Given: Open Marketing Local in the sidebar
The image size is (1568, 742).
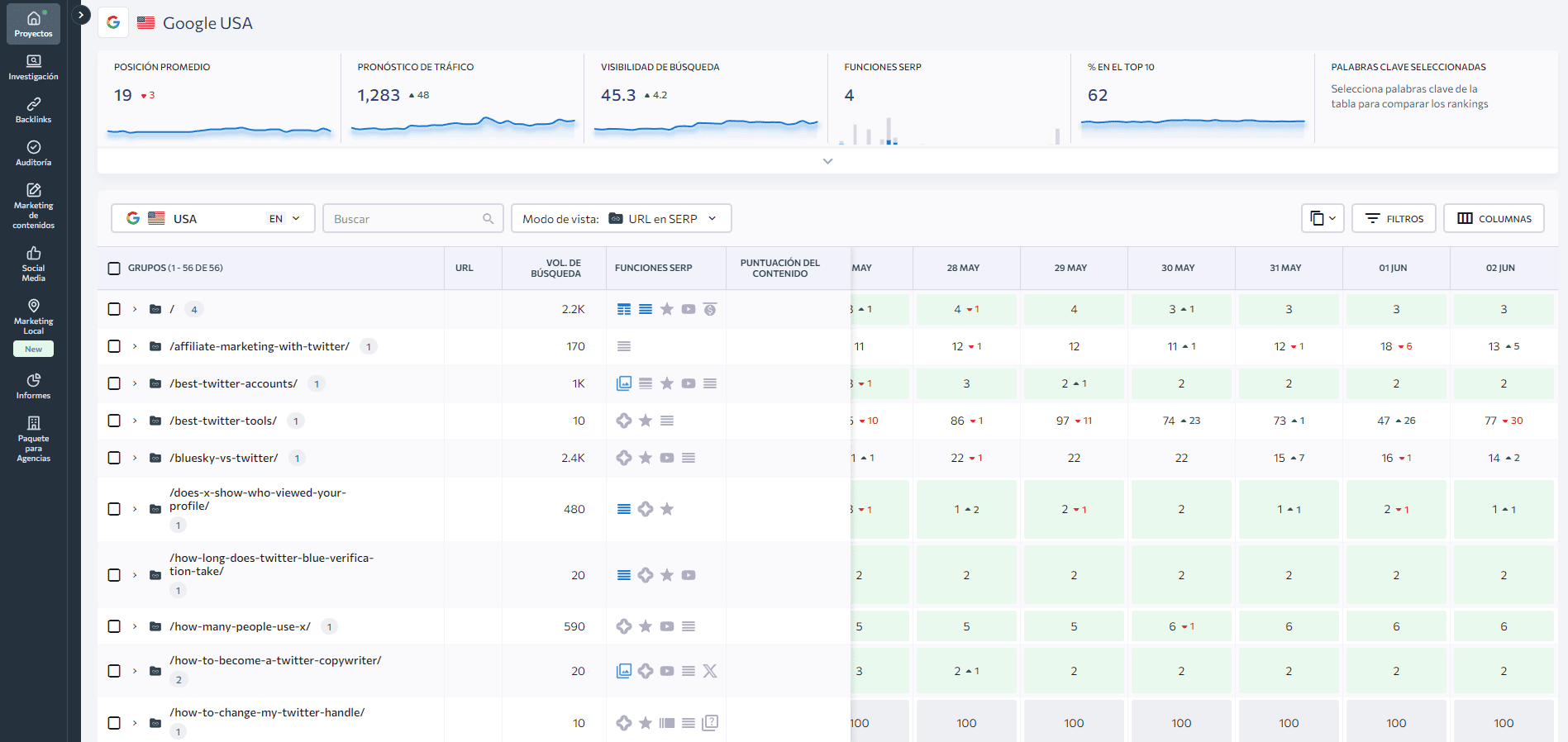Looking at the screenshot, I should [x=33, y=316].
